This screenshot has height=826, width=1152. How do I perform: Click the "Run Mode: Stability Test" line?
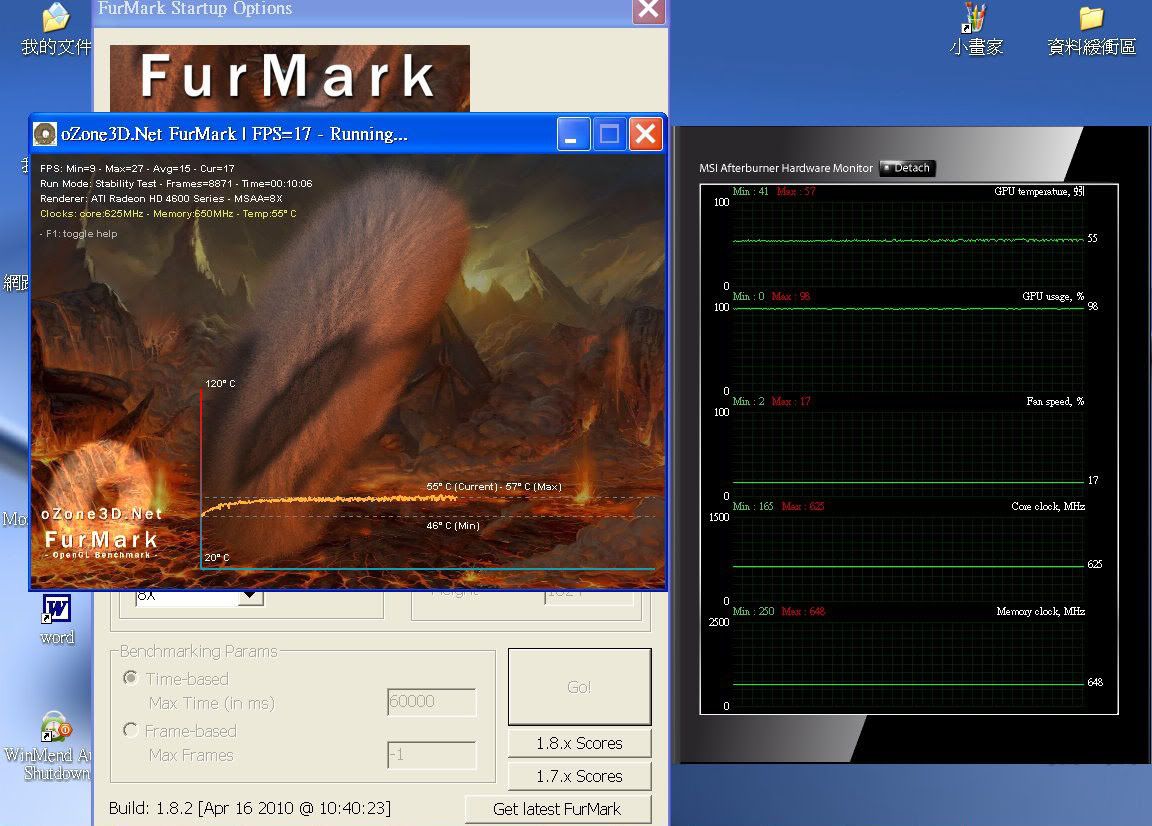[176, 184]
